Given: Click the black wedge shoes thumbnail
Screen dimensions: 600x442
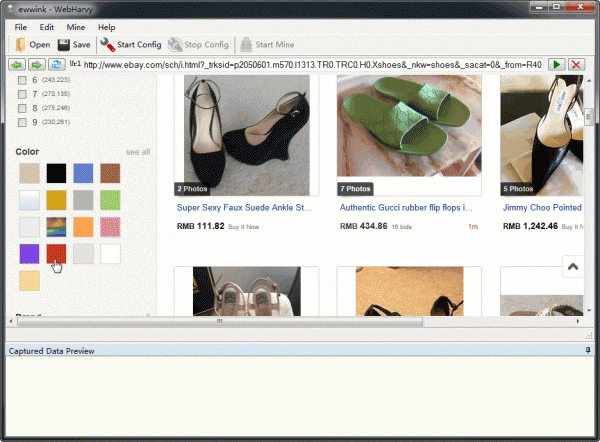Looking at the screenshot, I should click(247, 135).
